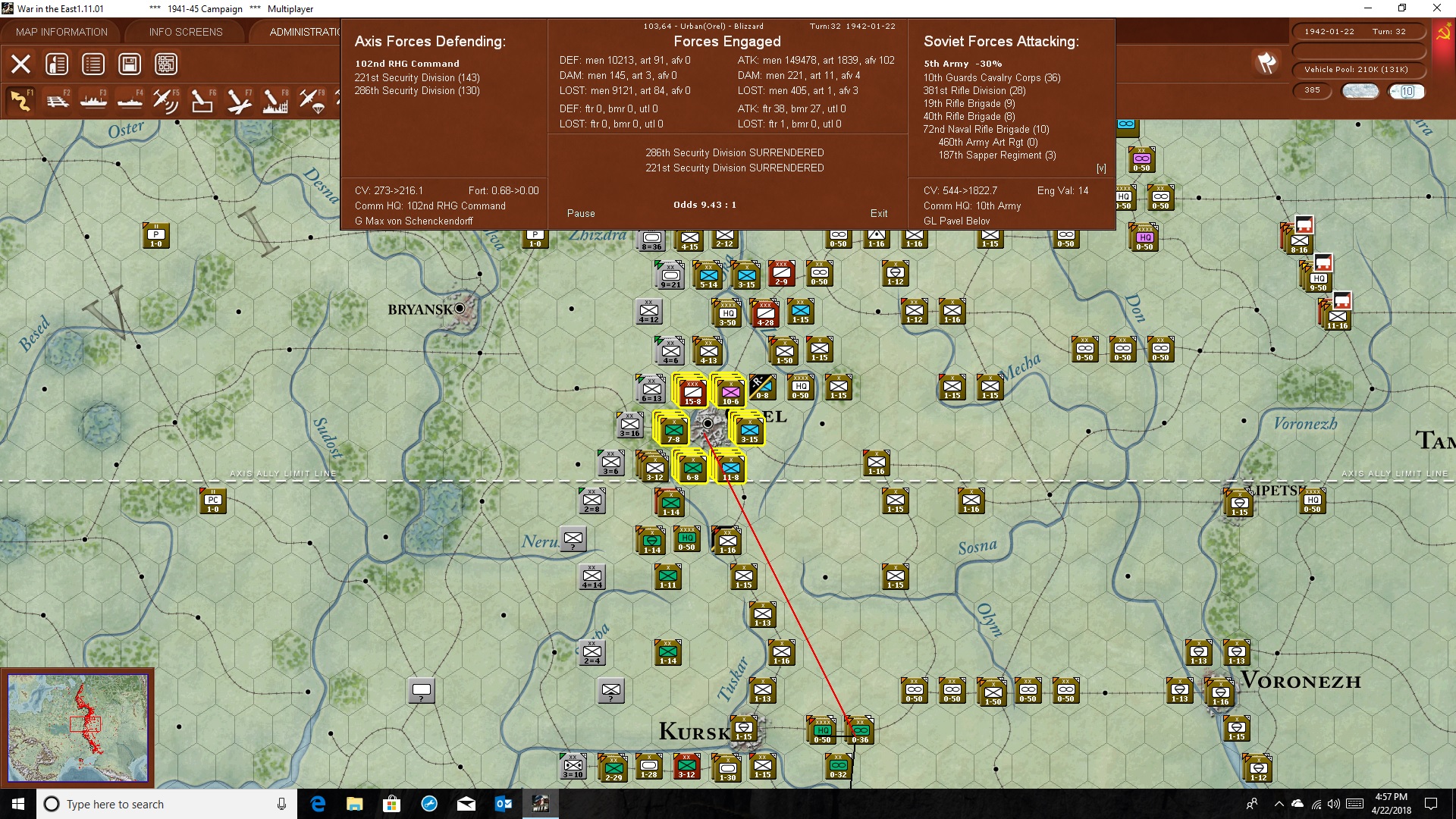This screenshot has height=819, width=1456.
Task: Select the grey Axis 8=36 unit counter
Action: pos(651,240)
